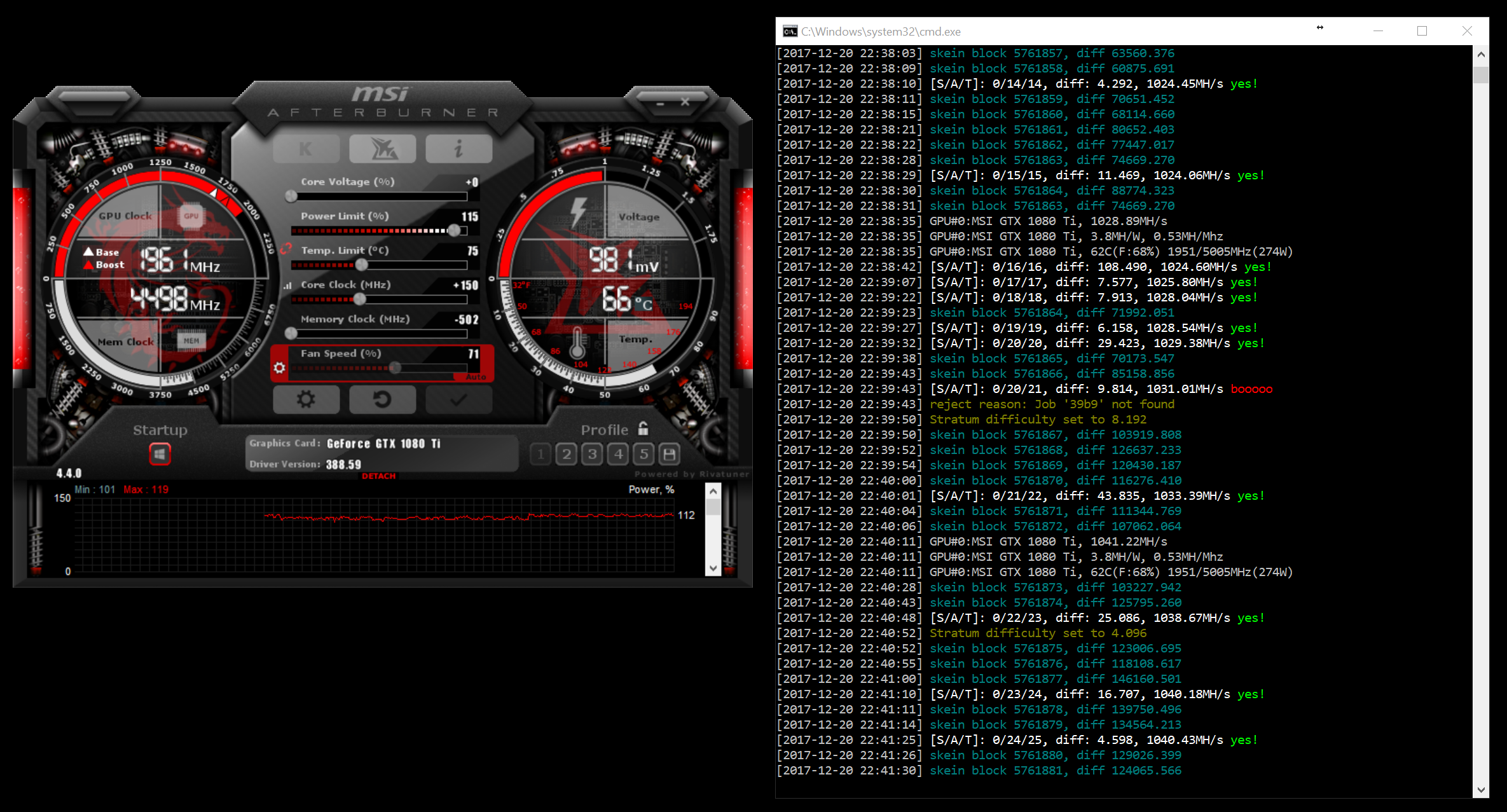The image size is (1507, 812).
Task: Apply settings with the checkmark button
Action: click(x=458, y=399)
